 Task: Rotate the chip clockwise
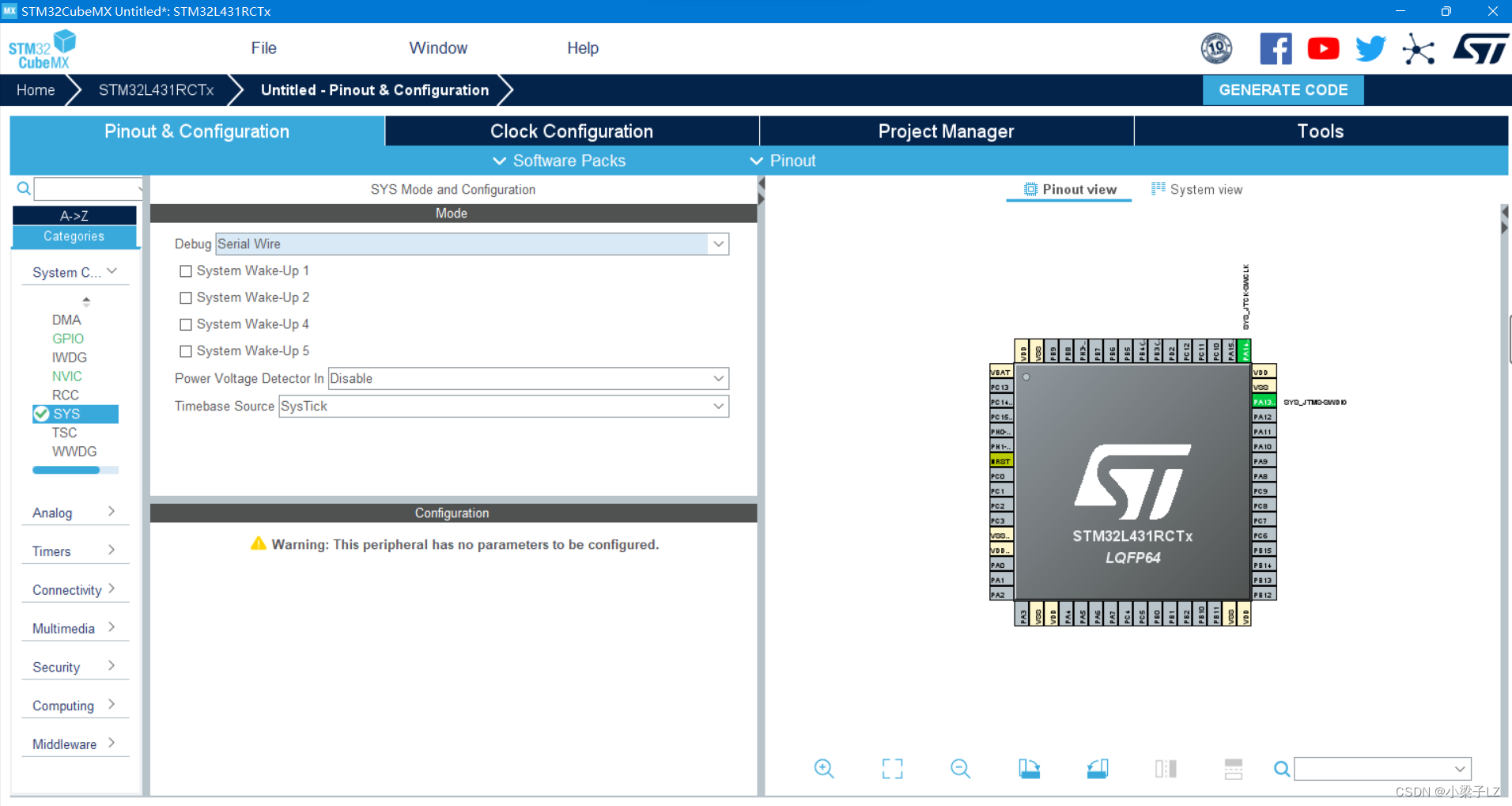pyautogui.click(x=1029, y=768)
